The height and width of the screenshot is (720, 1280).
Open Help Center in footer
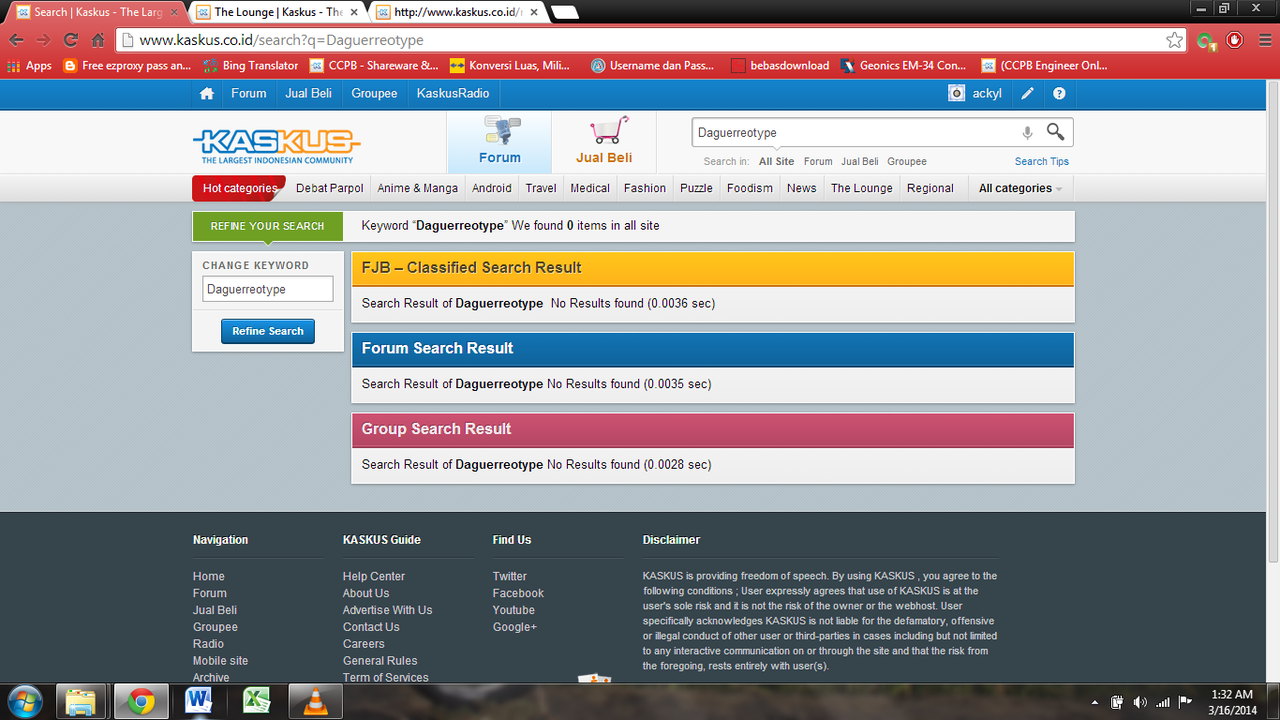[x=374, y=576]
